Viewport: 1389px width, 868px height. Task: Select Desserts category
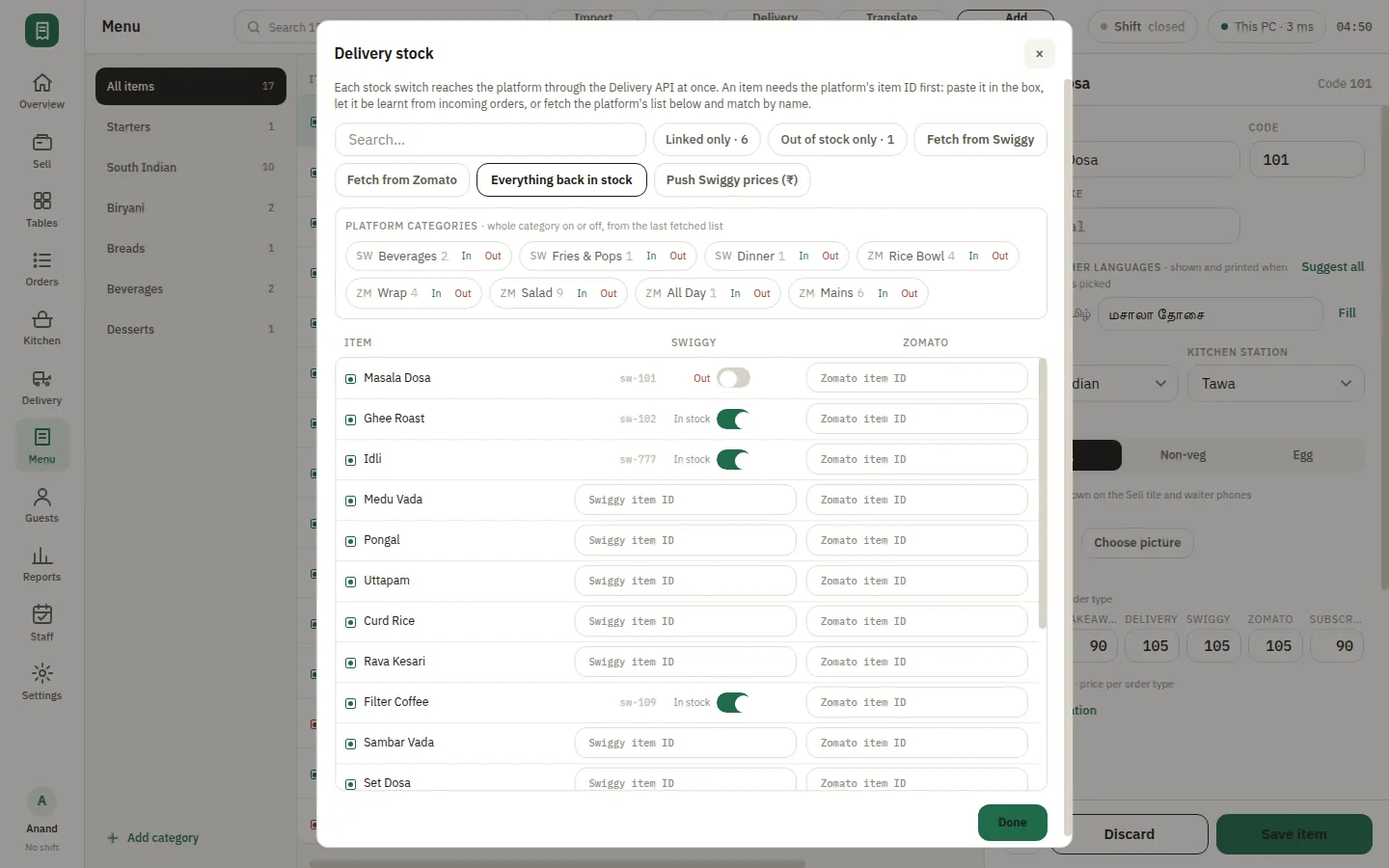[x=190, y=329]
